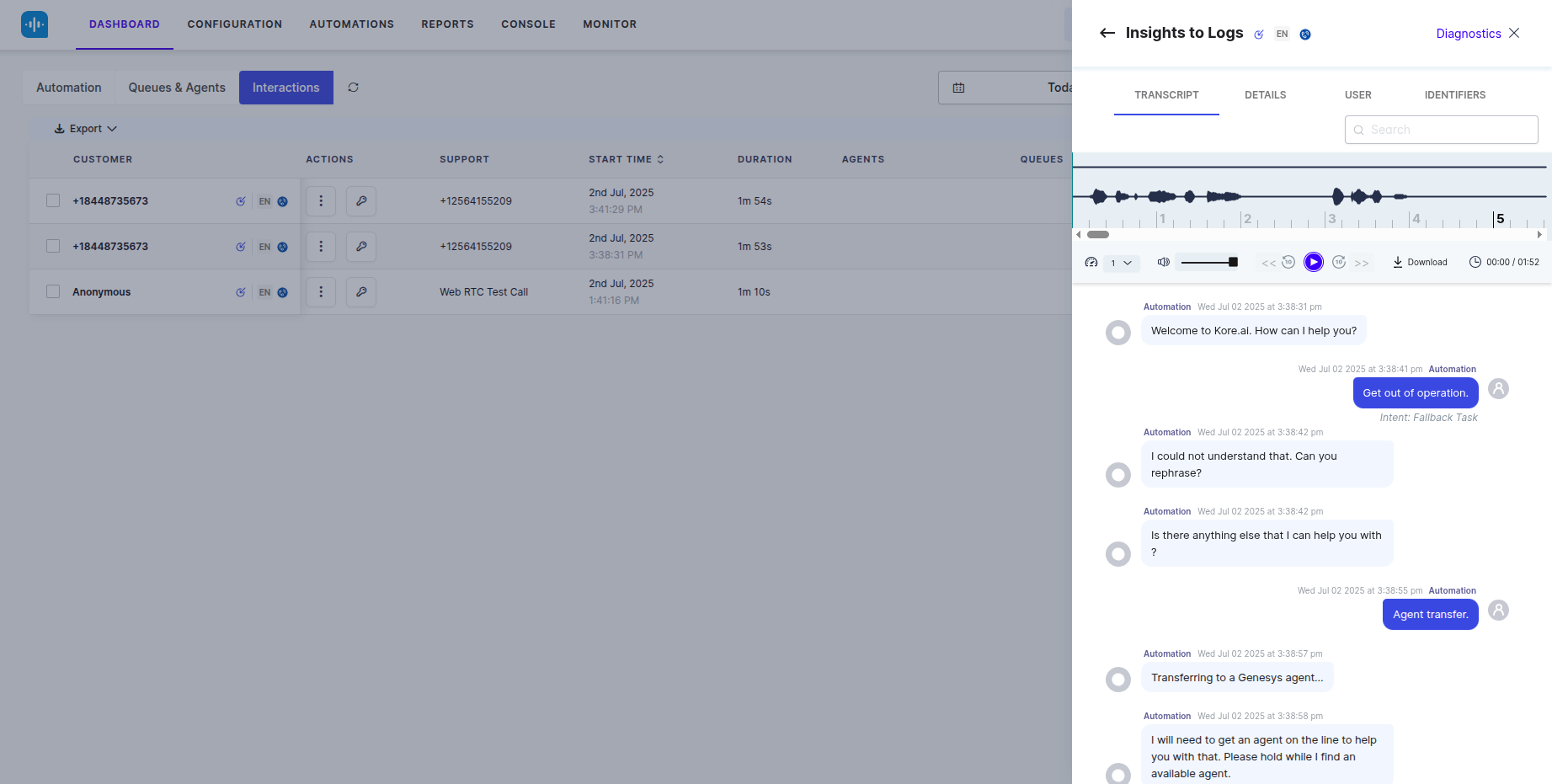The width and height of the screenshot is (1552, 784).
Task: Switch to the Automation tab
Action: [69, 88]
